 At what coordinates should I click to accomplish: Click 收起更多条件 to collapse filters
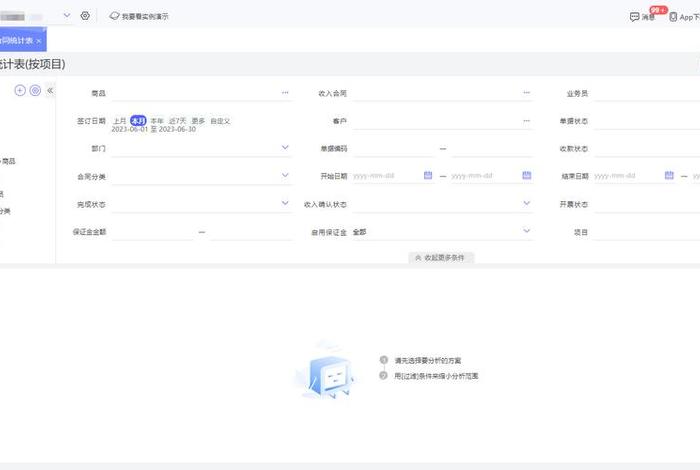441,258
